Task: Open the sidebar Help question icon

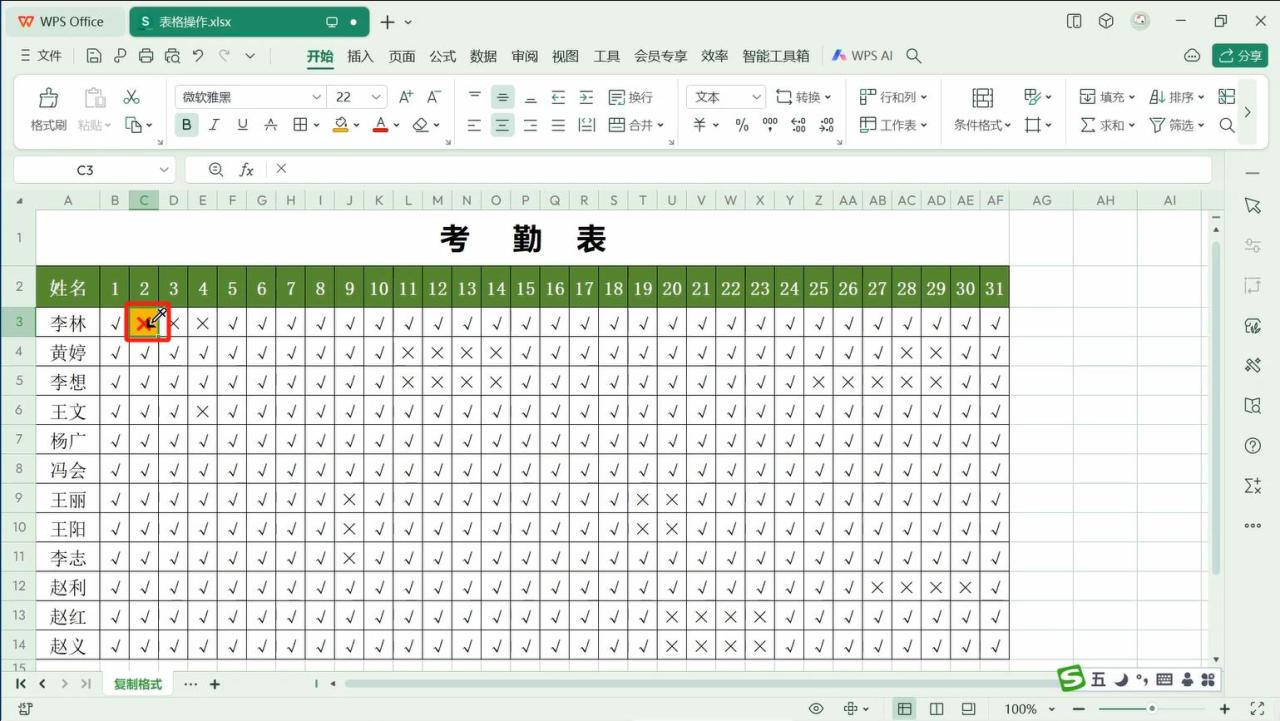Action: 1253,445
